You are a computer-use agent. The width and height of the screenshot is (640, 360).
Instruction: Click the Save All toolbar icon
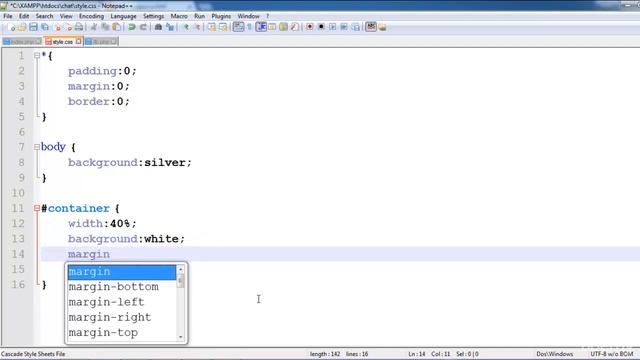(44, 27)
